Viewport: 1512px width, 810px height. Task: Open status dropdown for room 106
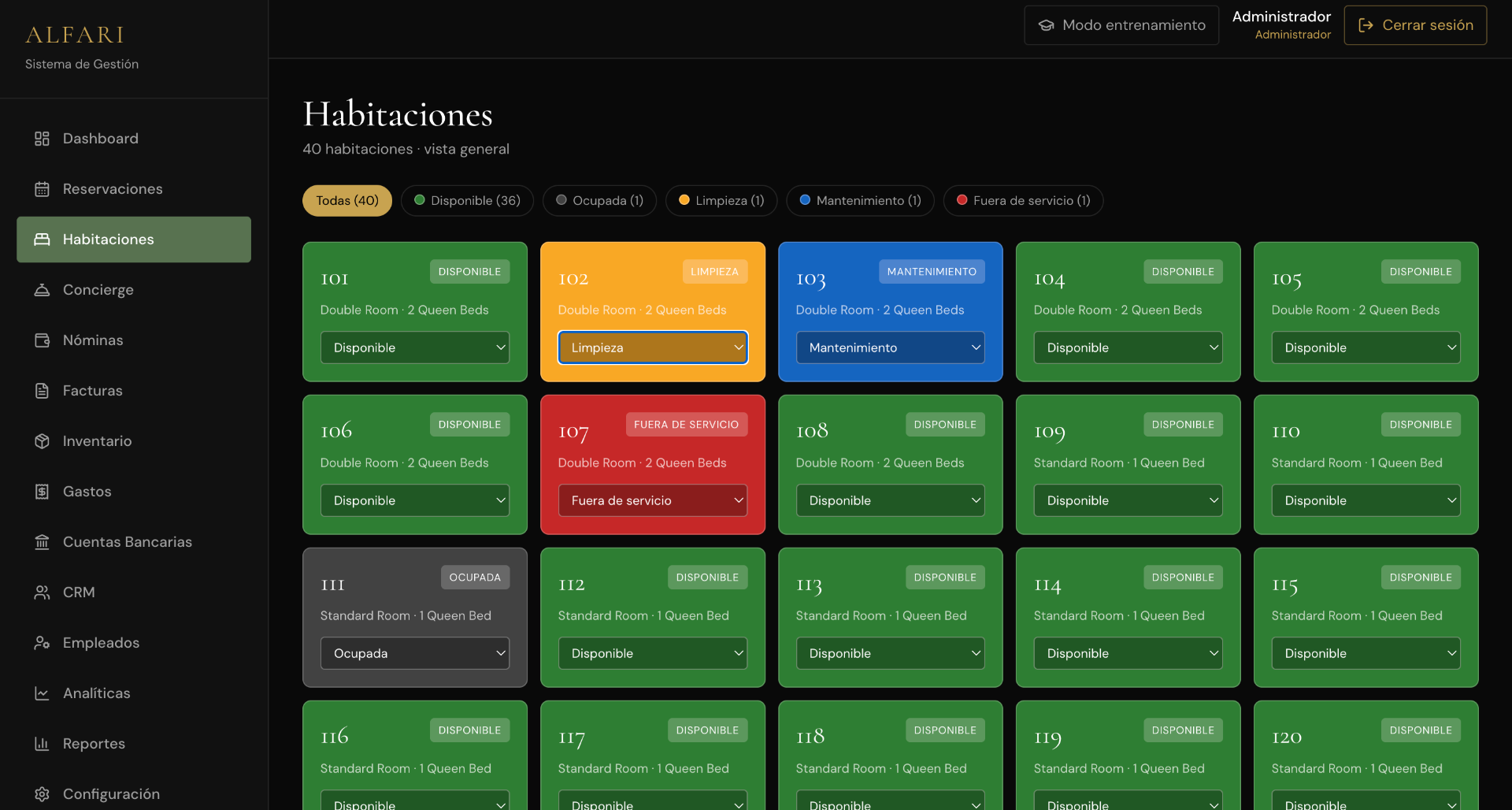[415, 500]
